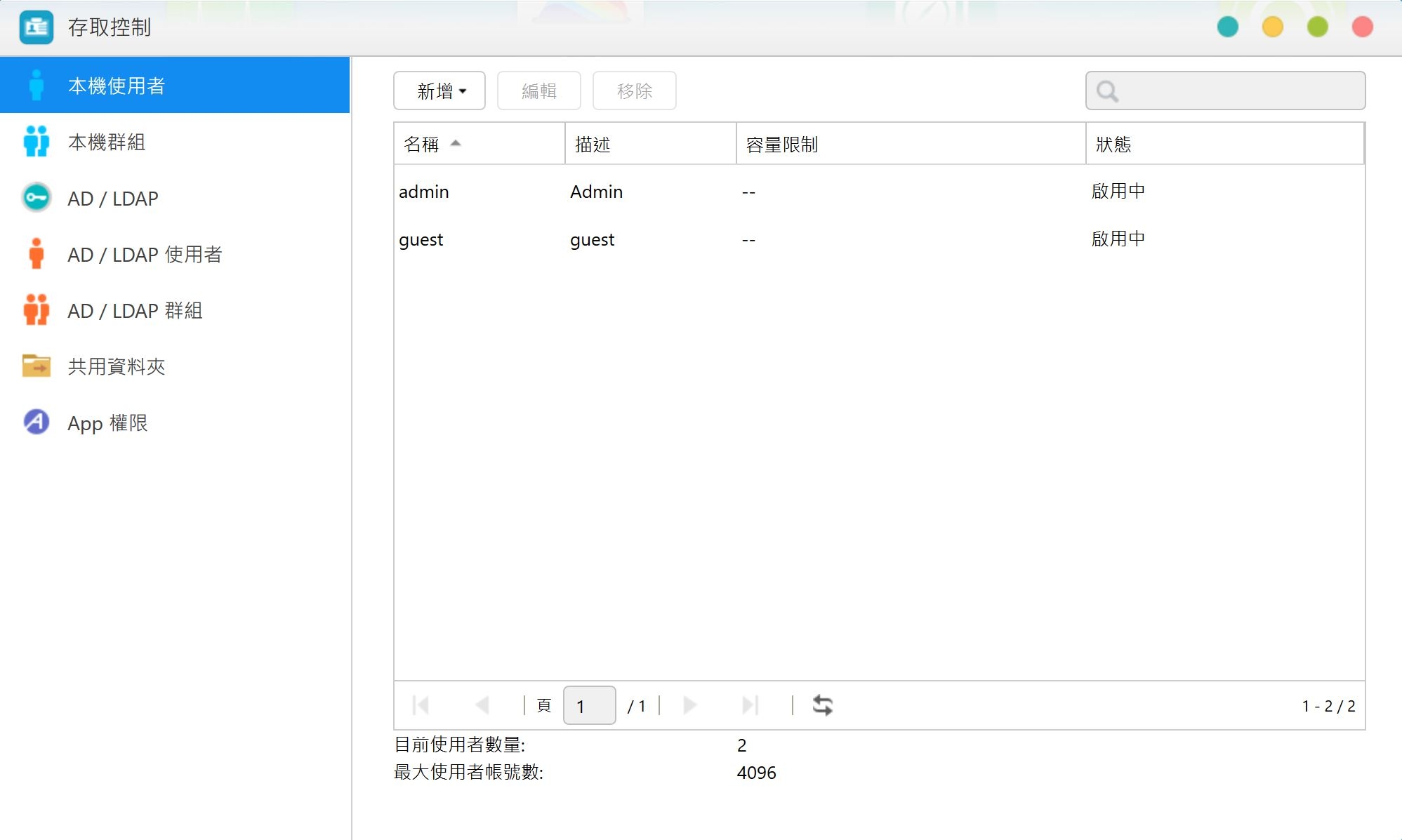Click the 移除 button
This screenshot has width=1402, height=840.
[x=635, y=91]
